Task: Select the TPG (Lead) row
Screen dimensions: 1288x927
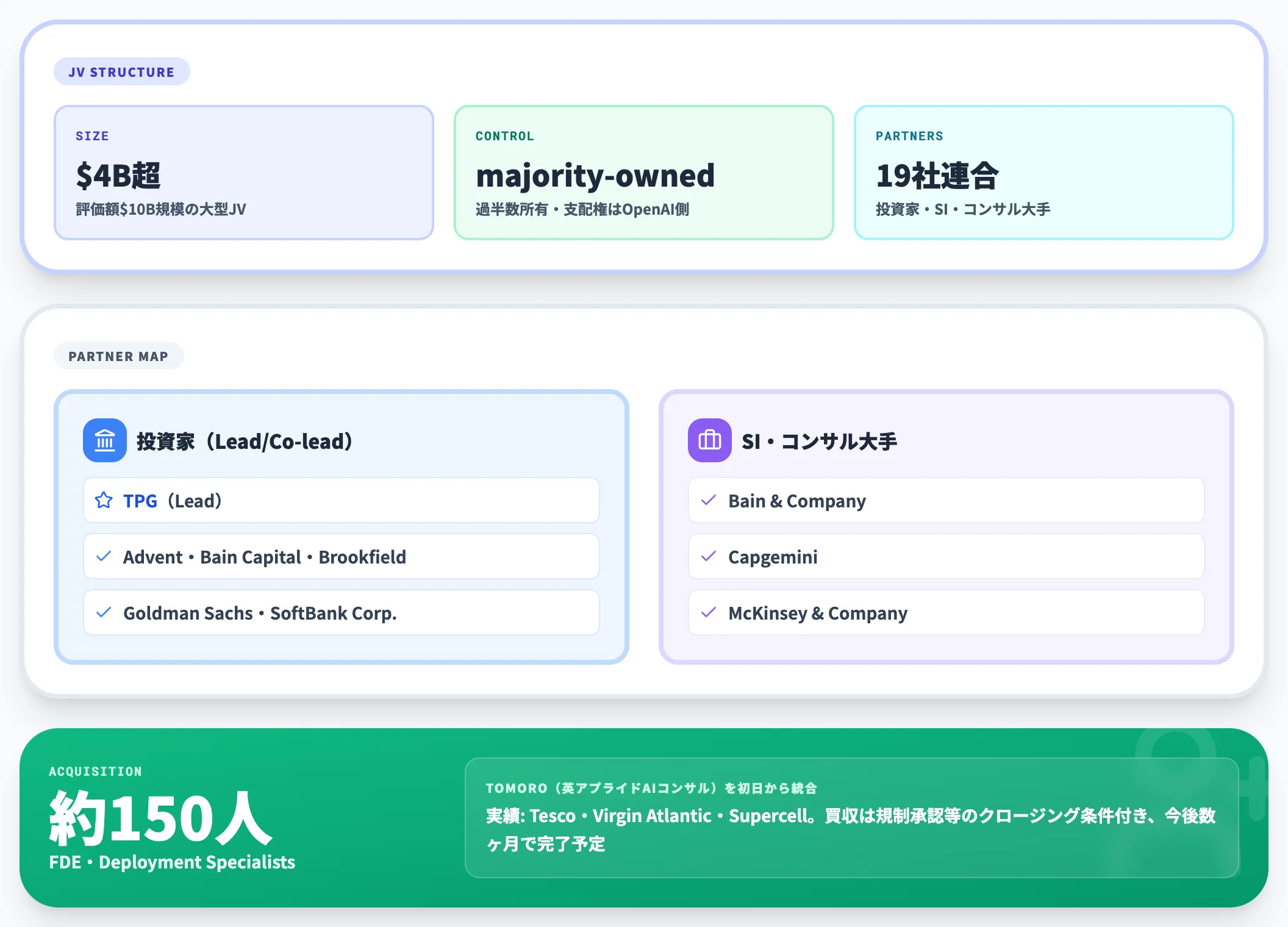Action: point(342,501)
